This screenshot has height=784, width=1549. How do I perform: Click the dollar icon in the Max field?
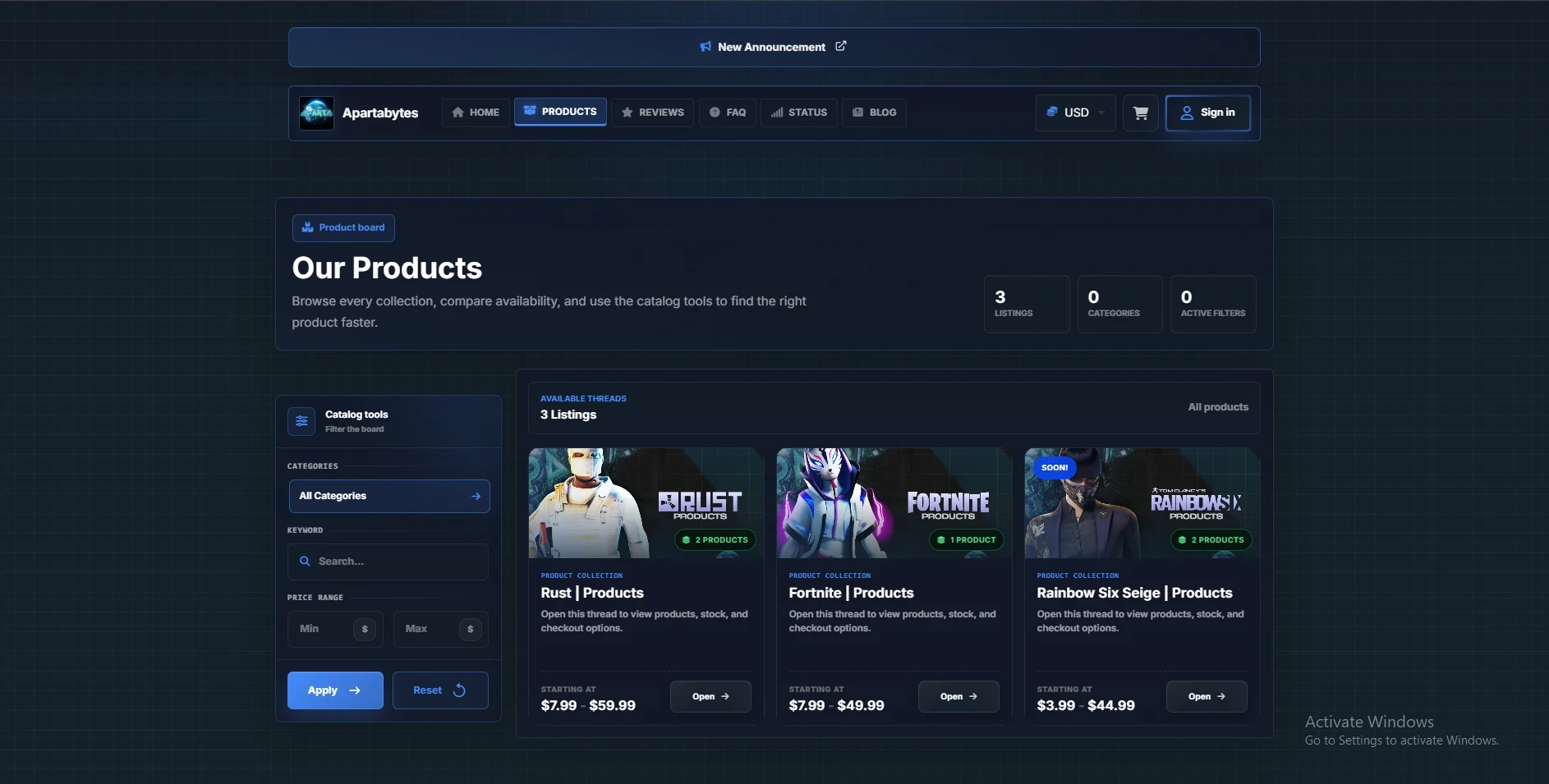click(470, 630)
